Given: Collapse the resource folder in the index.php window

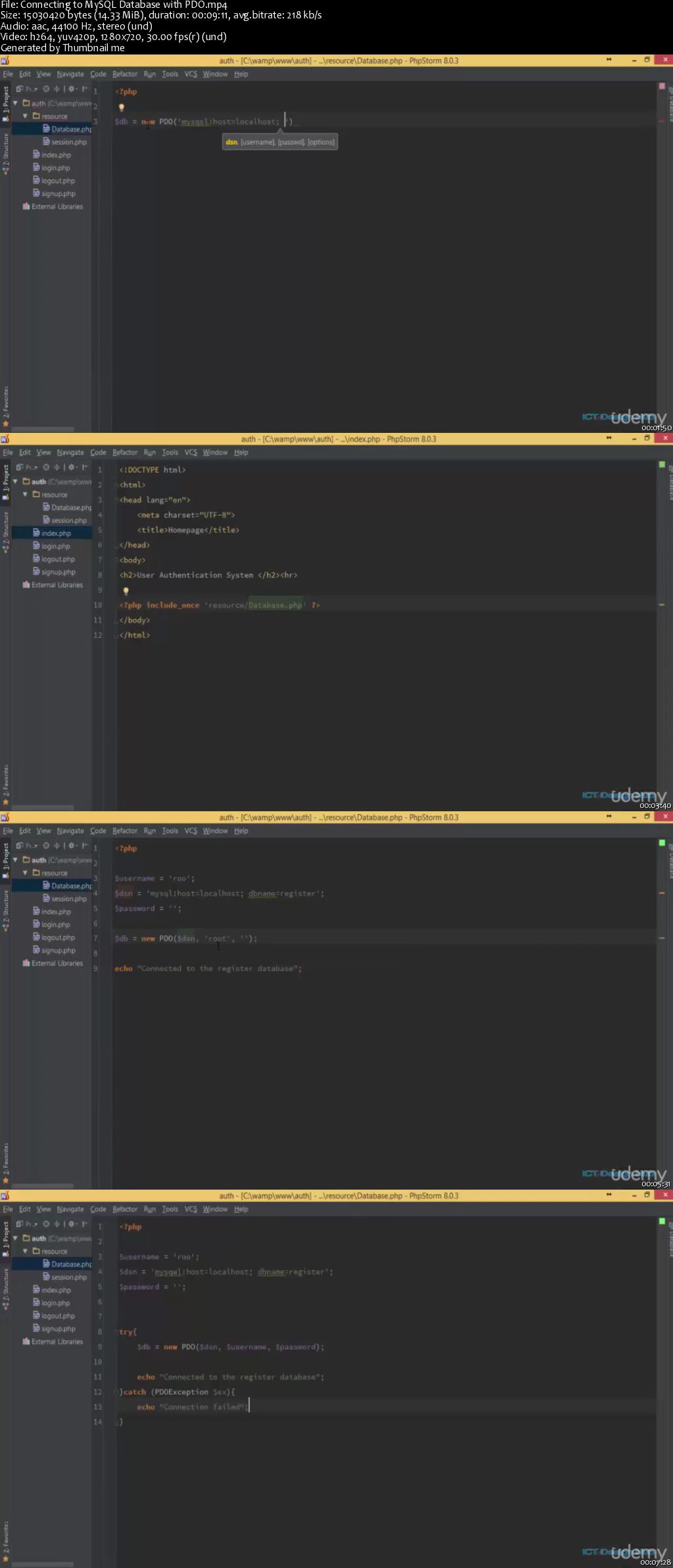Looking at the screenshot, I should 26,494.
